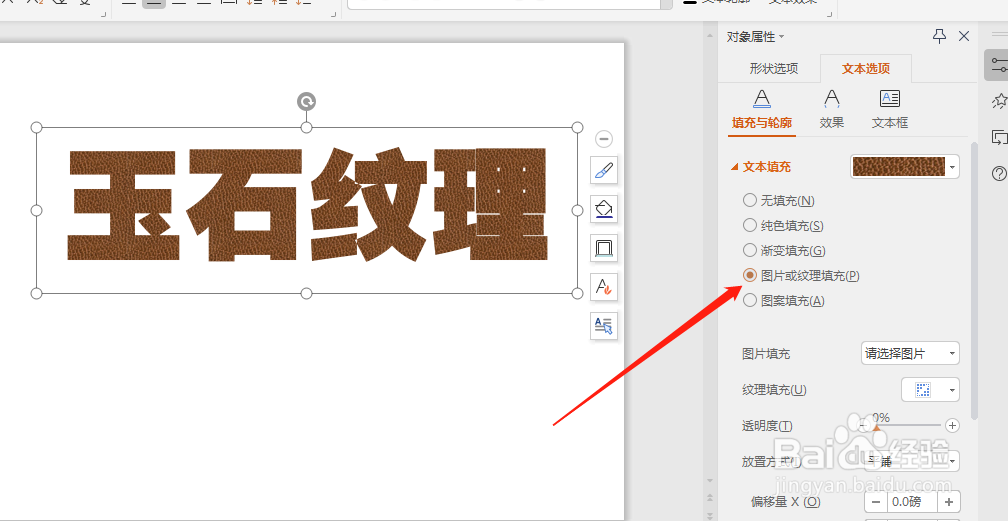Close the Object Properties pane
The height and width of the screenshot is (521, 1008).
click(x=964, y=37)
